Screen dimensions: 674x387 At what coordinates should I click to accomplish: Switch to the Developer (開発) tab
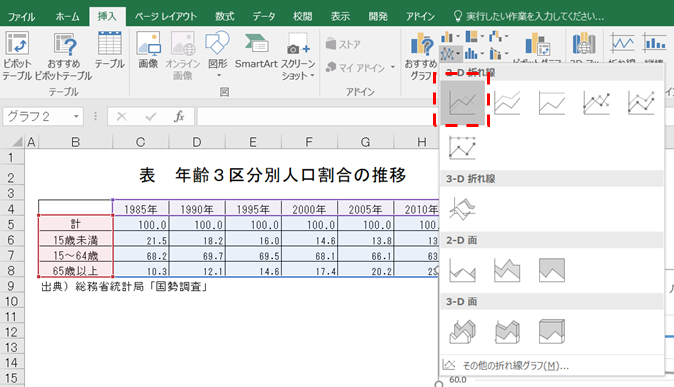coord(378,17)
